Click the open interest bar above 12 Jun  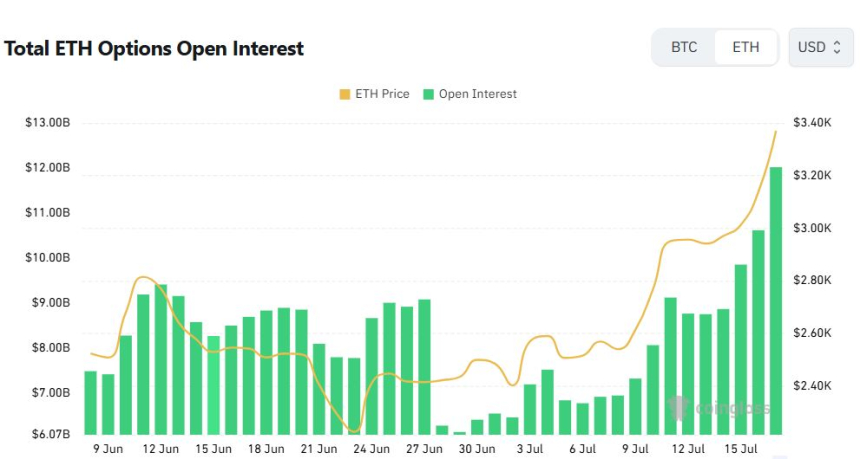pyautogui.click(x=160, y=360)
